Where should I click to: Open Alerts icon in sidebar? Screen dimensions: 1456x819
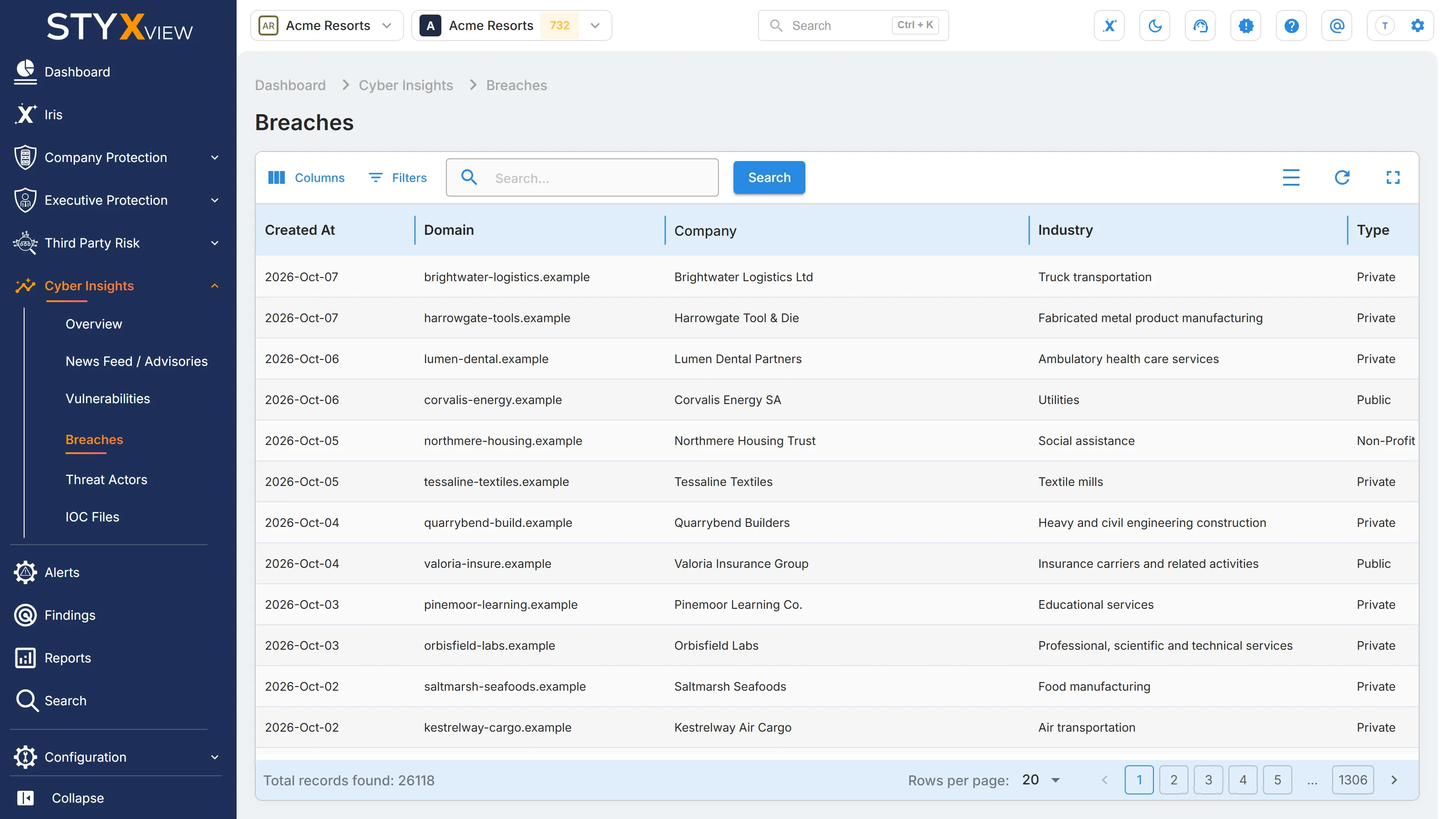tap(25, 572)
